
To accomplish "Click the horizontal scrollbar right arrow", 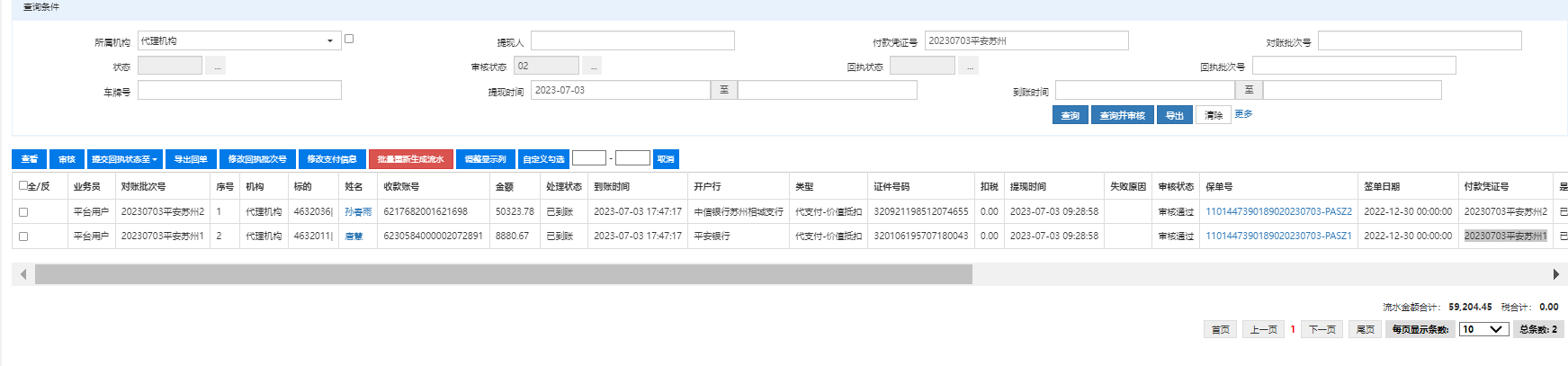I will pos(1556,274).
